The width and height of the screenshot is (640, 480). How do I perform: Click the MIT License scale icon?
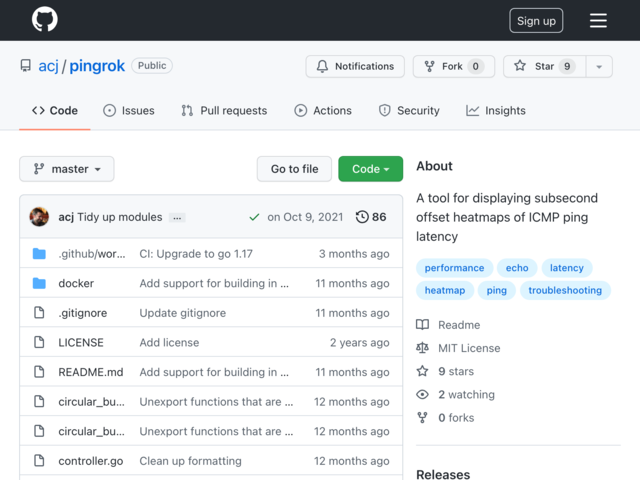pos(422,348)
